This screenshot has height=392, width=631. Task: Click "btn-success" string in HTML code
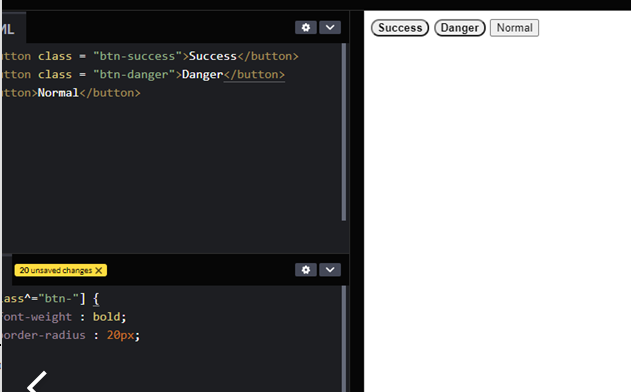point(138,56)
